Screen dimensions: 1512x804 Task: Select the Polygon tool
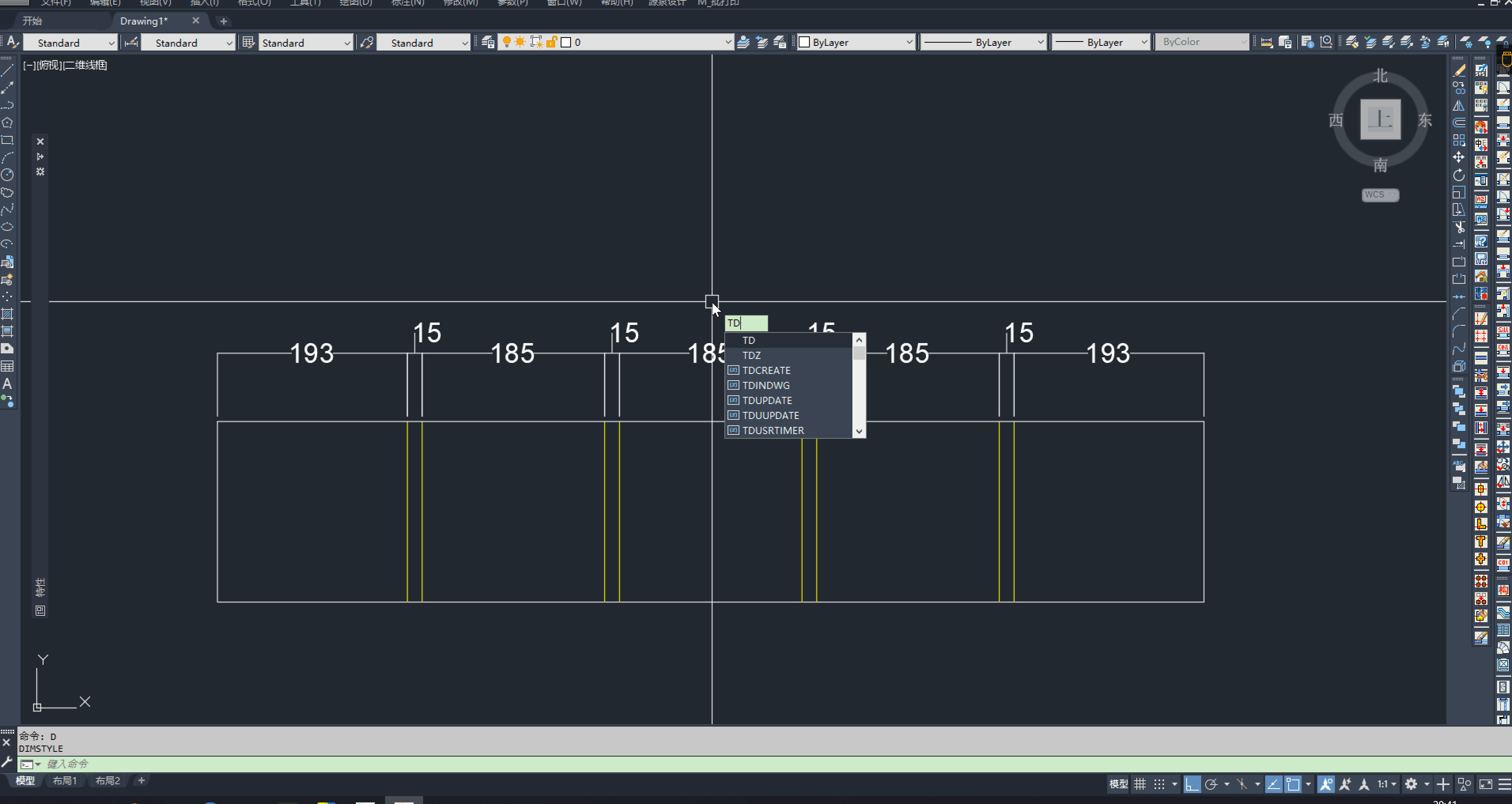7,123
